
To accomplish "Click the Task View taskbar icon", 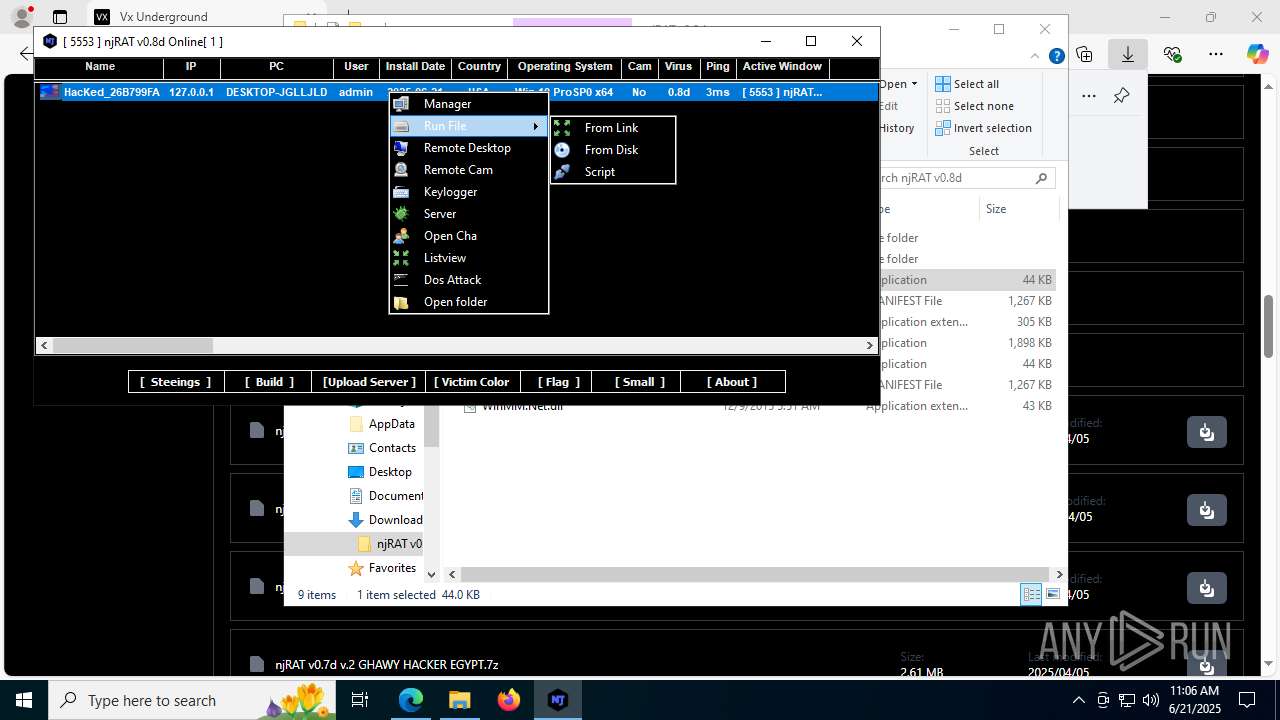I will tap(361, 700).
